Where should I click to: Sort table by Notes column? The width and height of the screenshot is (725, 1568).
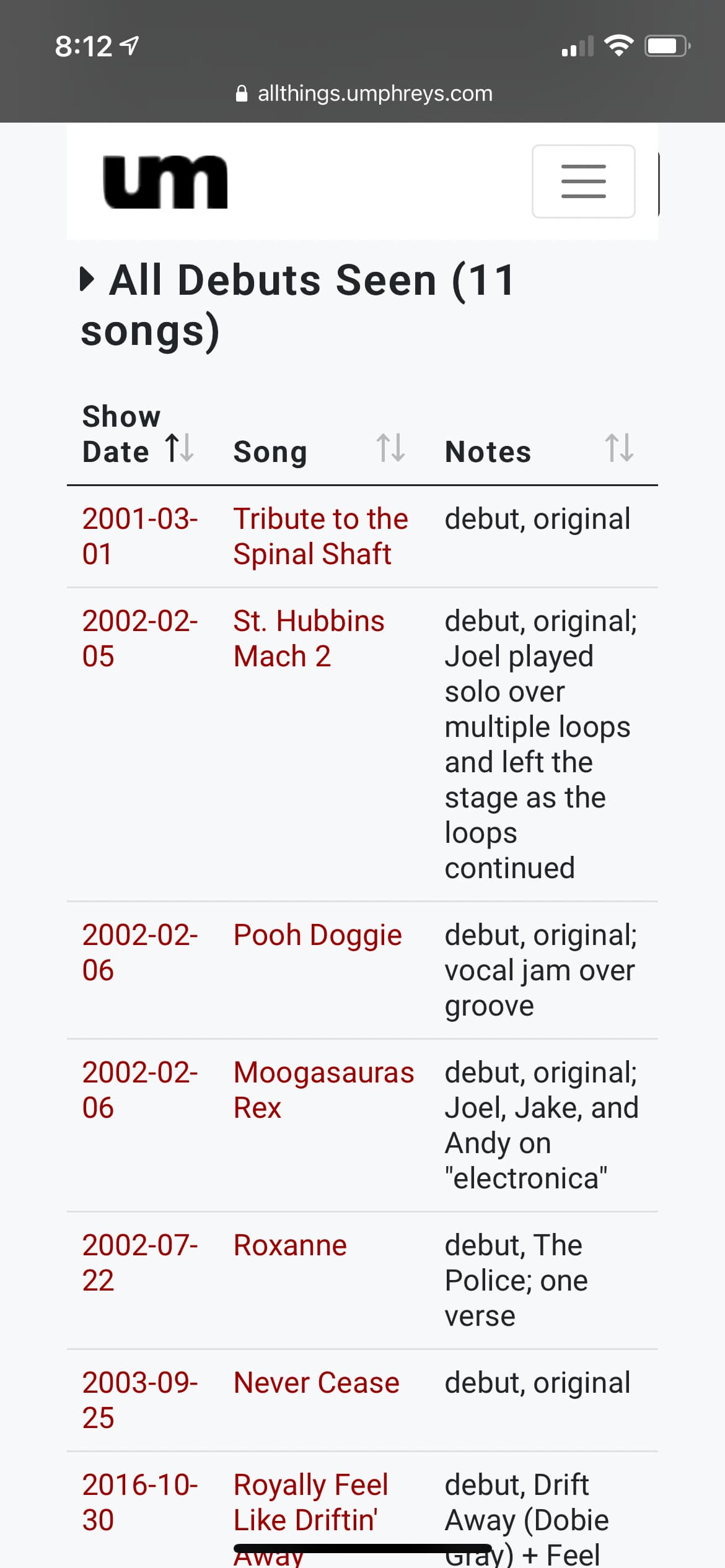618,448
